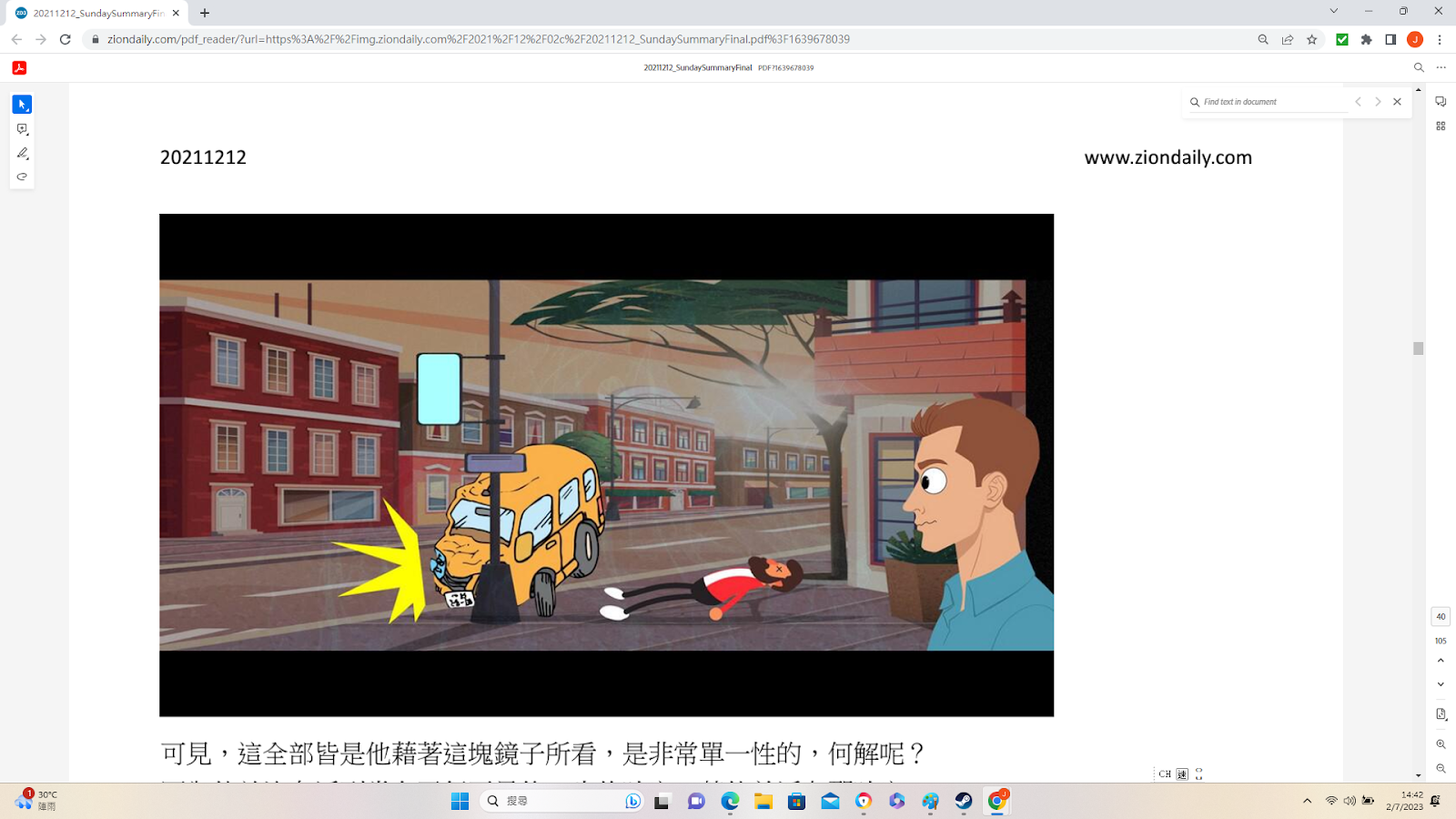
Task: Share this page from address bar
Action: point(1288,39)
